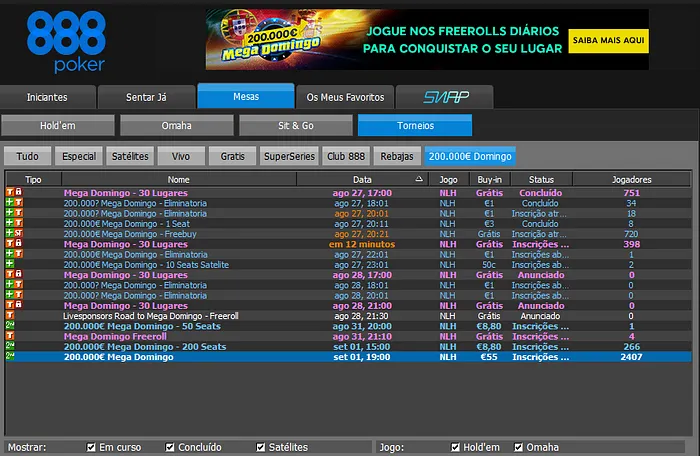Select the Mesas tab
This screenshot has height=456, width=700.
click(x=246, y=96)
